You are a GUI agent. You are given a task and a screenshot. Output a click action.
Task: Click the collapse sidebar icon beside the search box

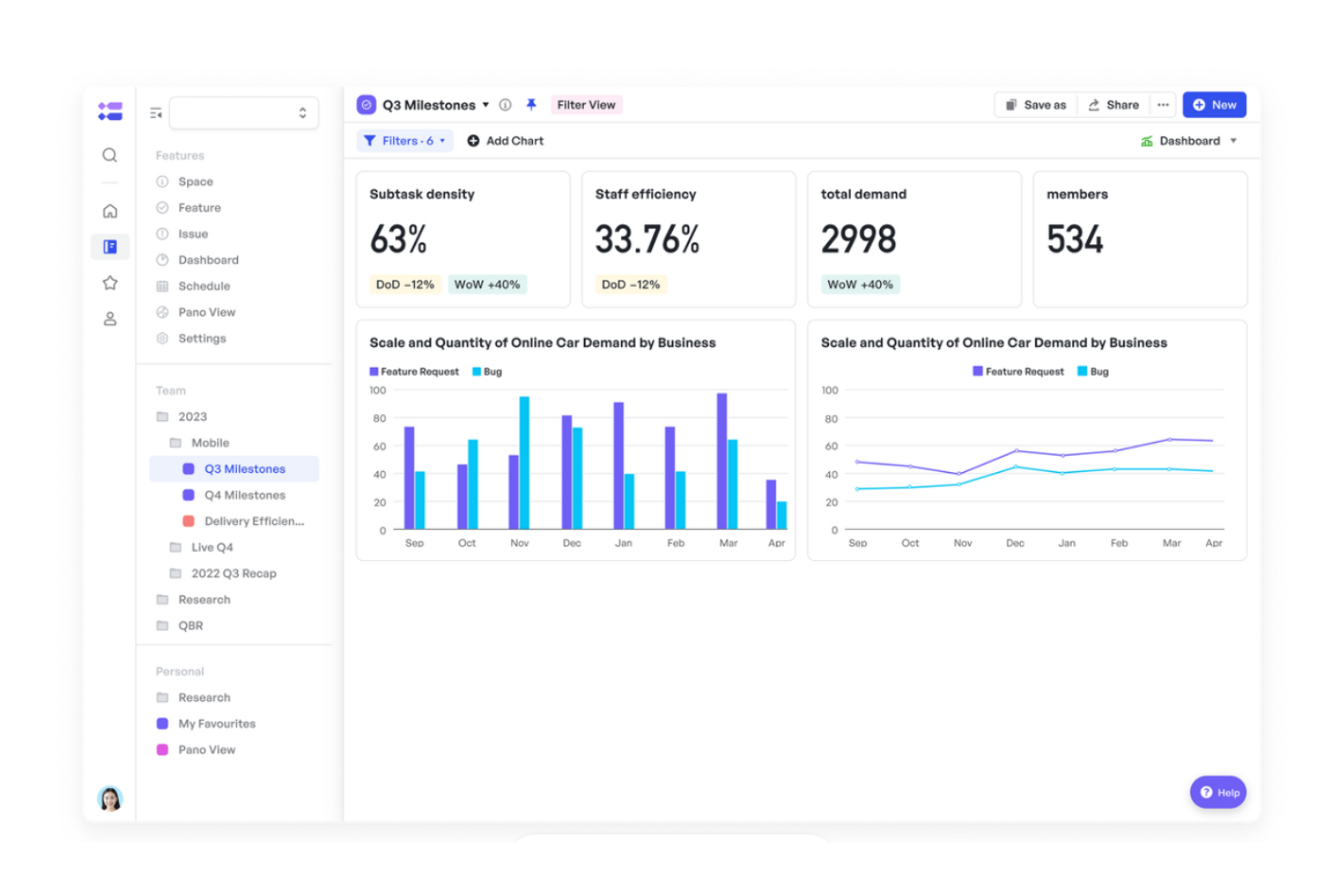[155, 112]
